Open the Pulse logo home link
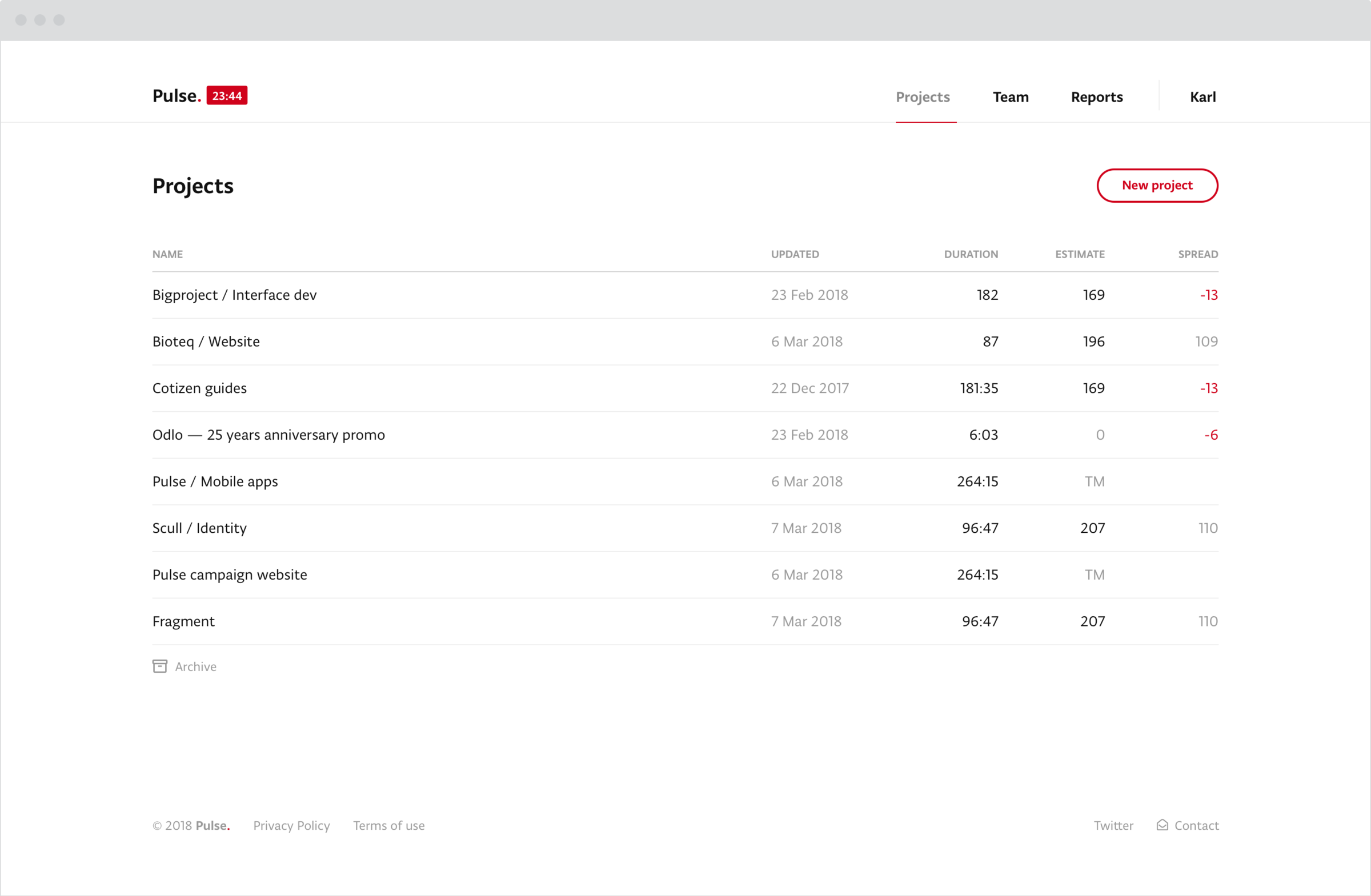 177,95
